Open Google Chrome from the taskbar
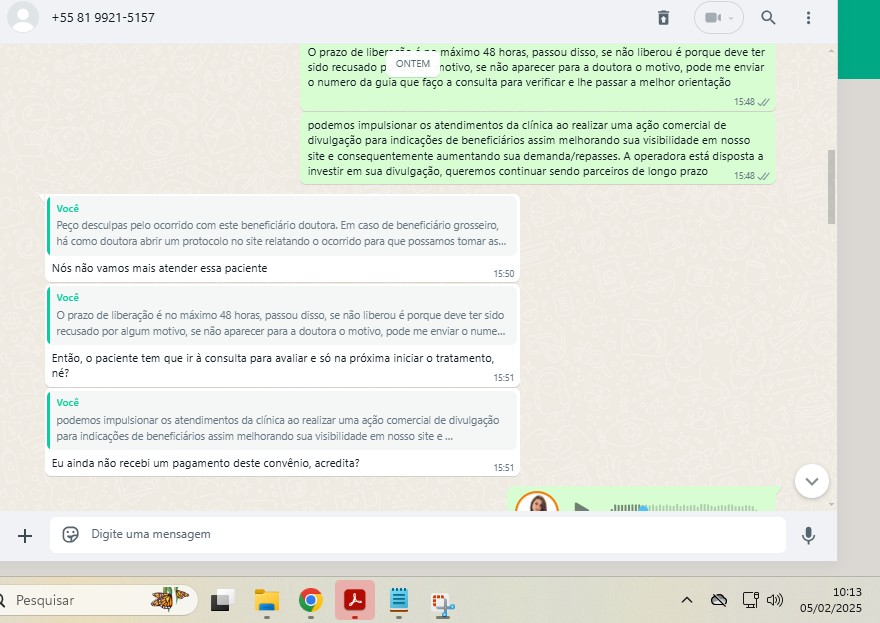 tap(310, 600)
